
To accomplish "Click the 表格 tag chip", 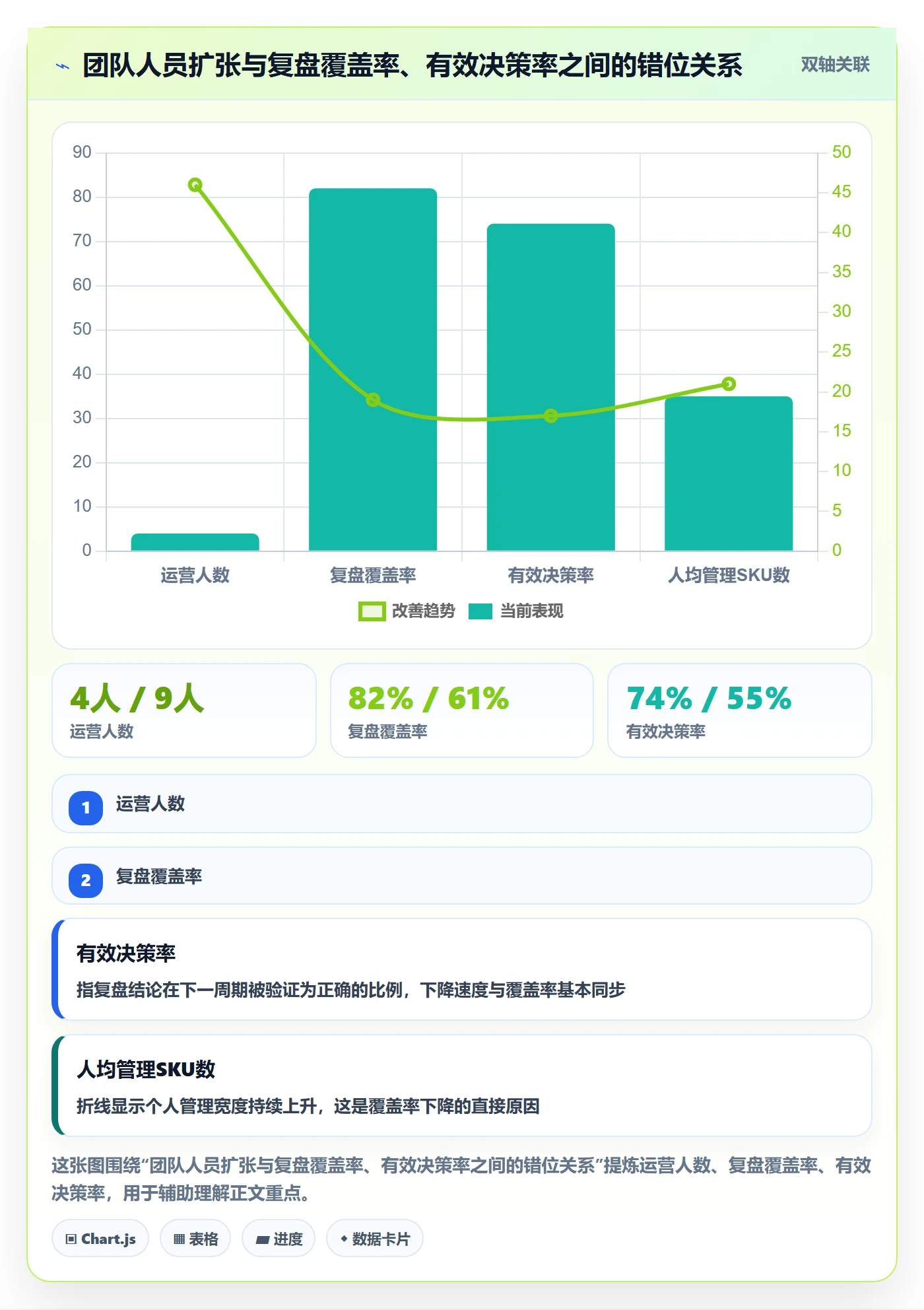I will pyautogui.click(x=195, y=1239).
